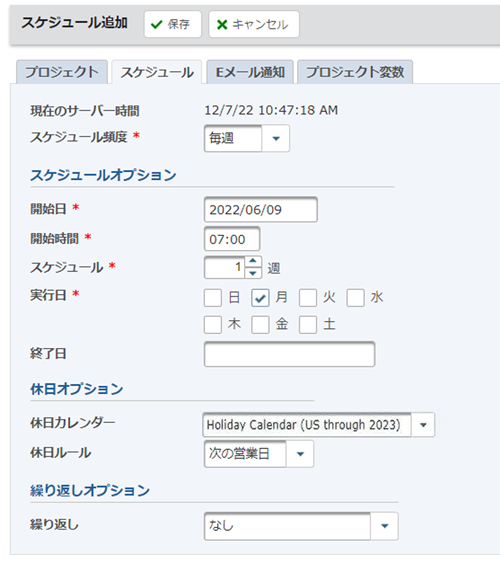Go to the プロジェクト変数 tab
Image resolution: width=500 pixels, height=568 pixels.
[x=355, y=72]
